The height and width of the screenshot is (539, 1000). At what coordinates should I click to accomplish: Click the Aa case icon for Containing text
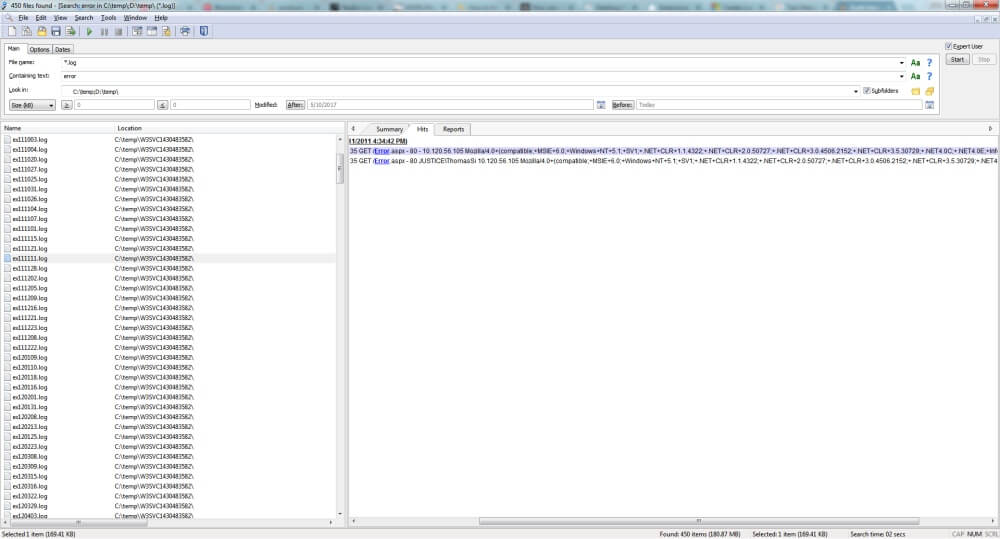point(915,77)
